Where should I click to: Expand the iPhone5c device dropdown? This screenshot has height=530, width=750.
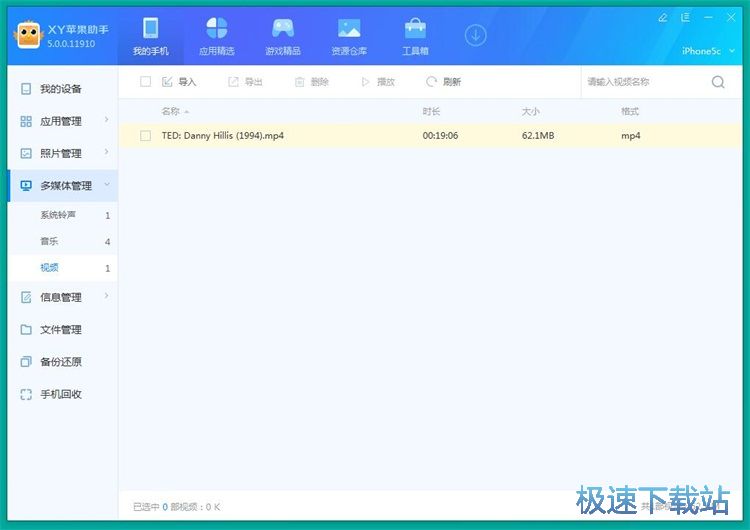tap(708, 51)
